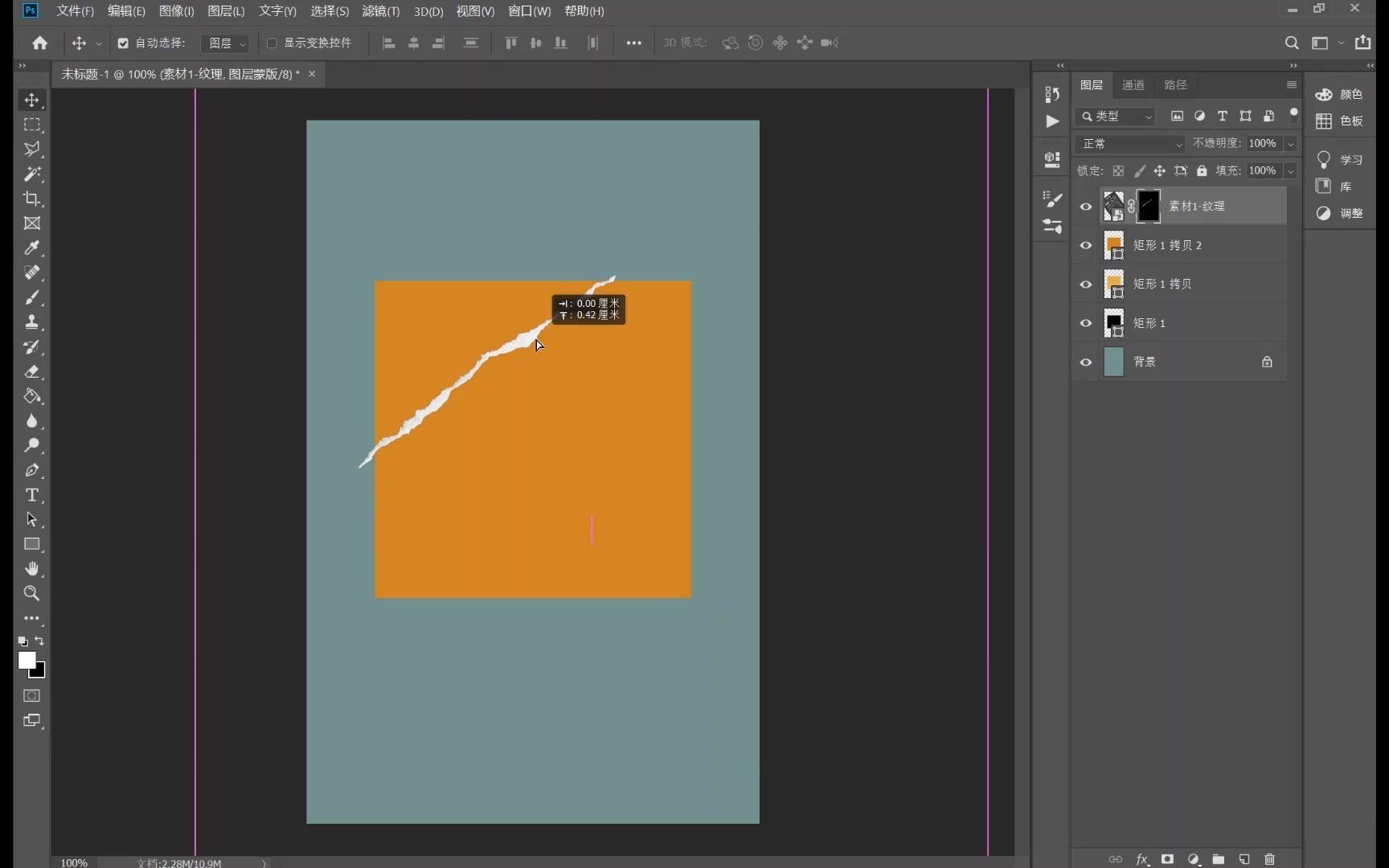Image resolution: width=1389 pixels, height=868 pixels.
Task: Open the 调整 panel
Action: pos(1339,214)
